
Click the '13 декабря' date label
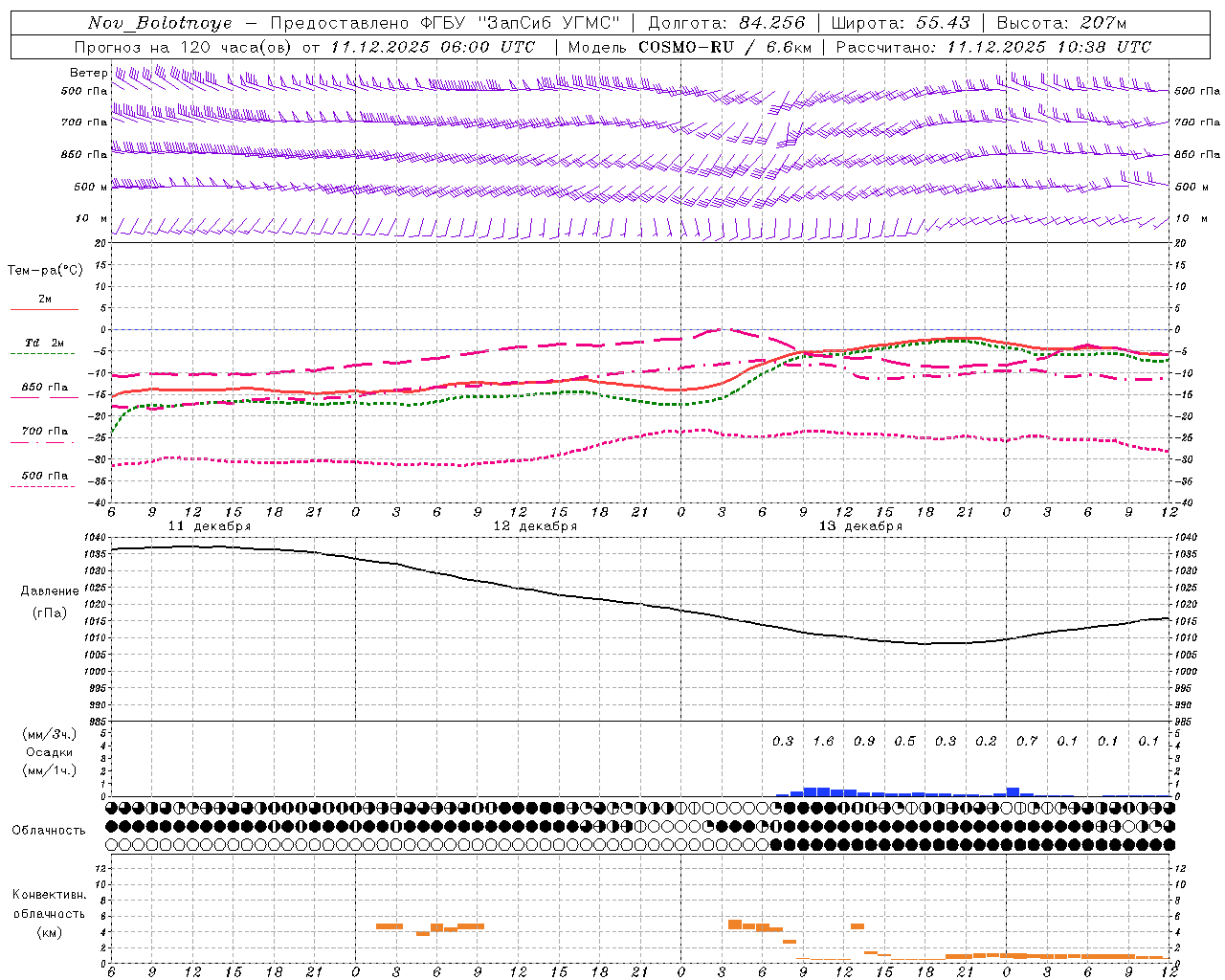[860, 526]
